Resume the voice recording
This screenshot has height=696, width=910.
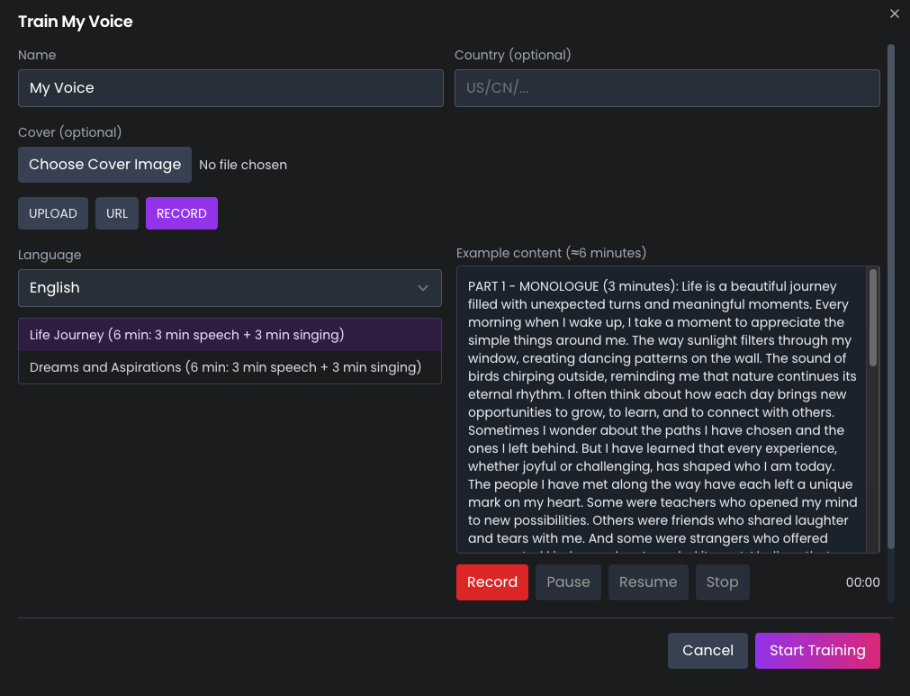click(x=648, y=582)
